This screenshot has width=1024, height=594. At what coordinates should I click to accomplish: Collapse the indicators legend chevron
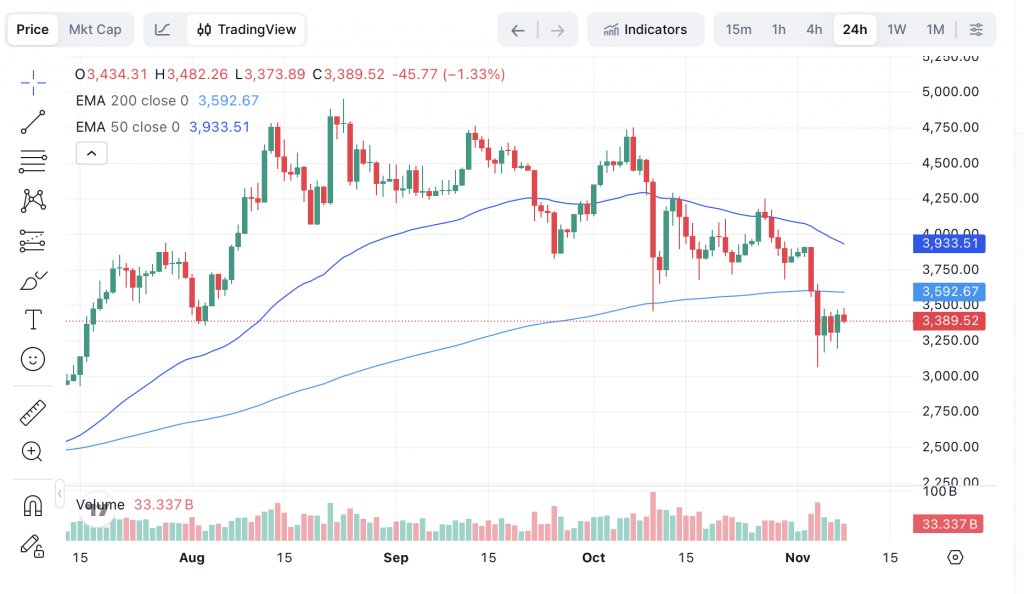tap(91, 152)
